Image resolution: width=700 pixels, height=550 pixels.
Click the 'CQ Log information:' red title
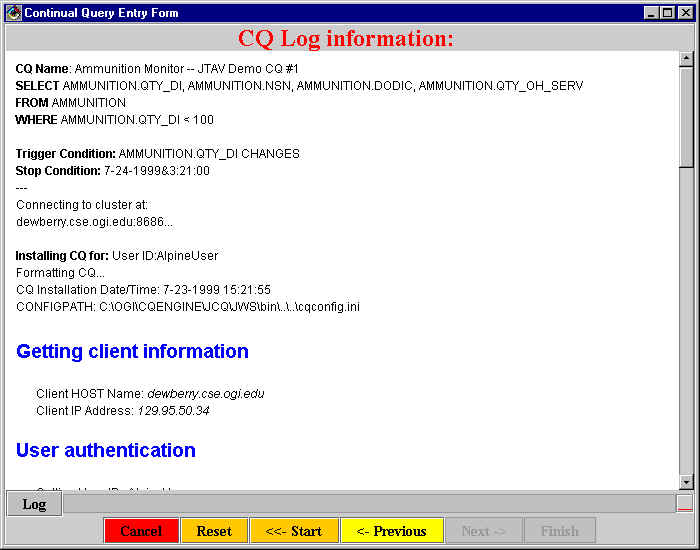click(x=345, y=39)
